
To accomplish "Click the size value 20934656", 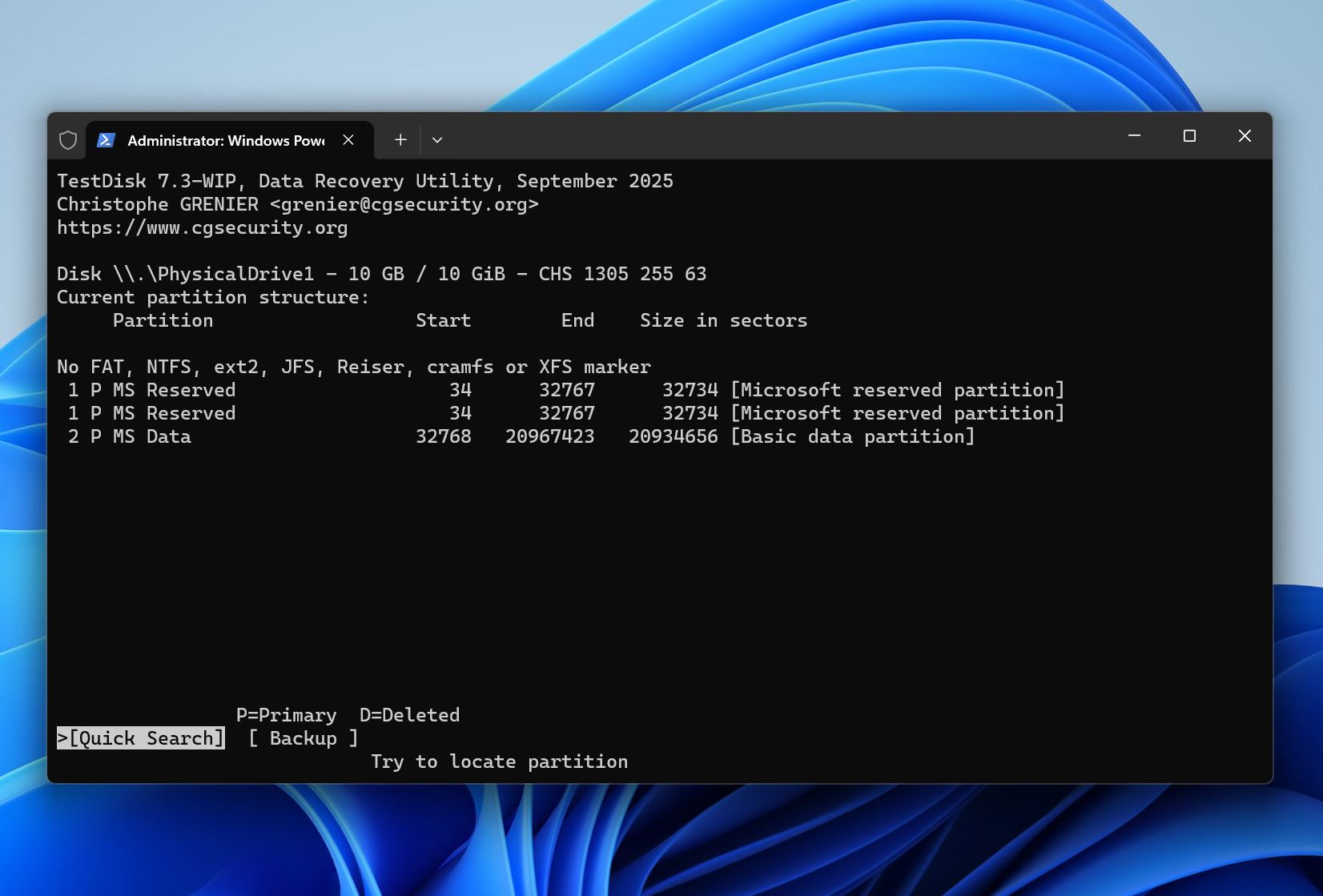I will coord(674,436).
